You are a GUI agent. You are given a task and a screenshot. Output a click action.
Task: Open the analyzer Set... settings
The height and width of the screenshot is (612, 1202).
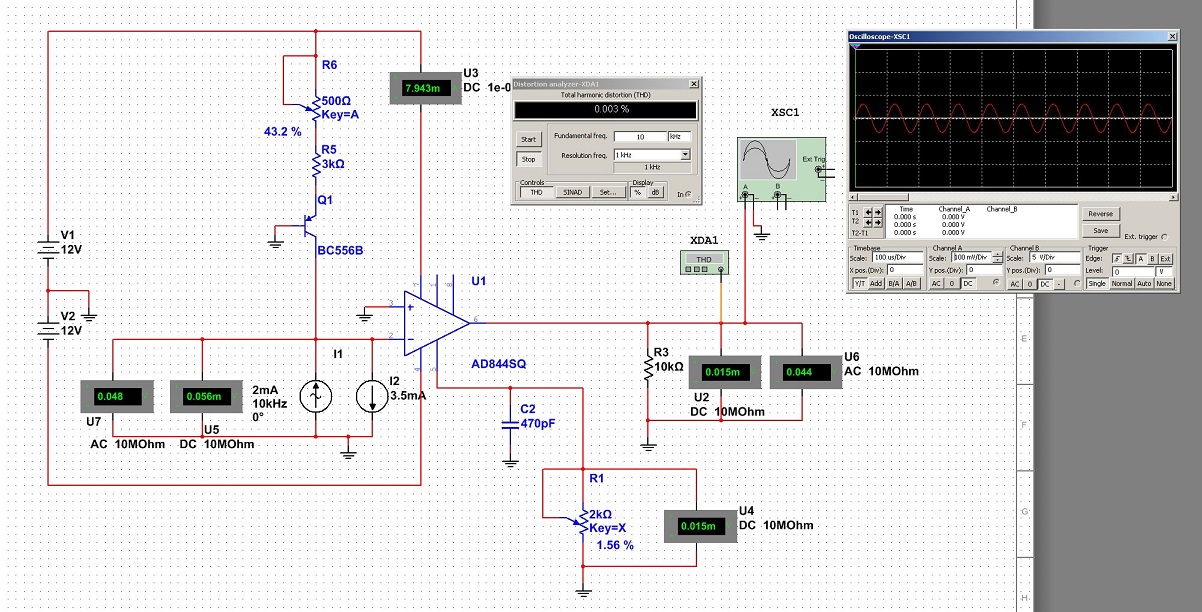(608, 192)
